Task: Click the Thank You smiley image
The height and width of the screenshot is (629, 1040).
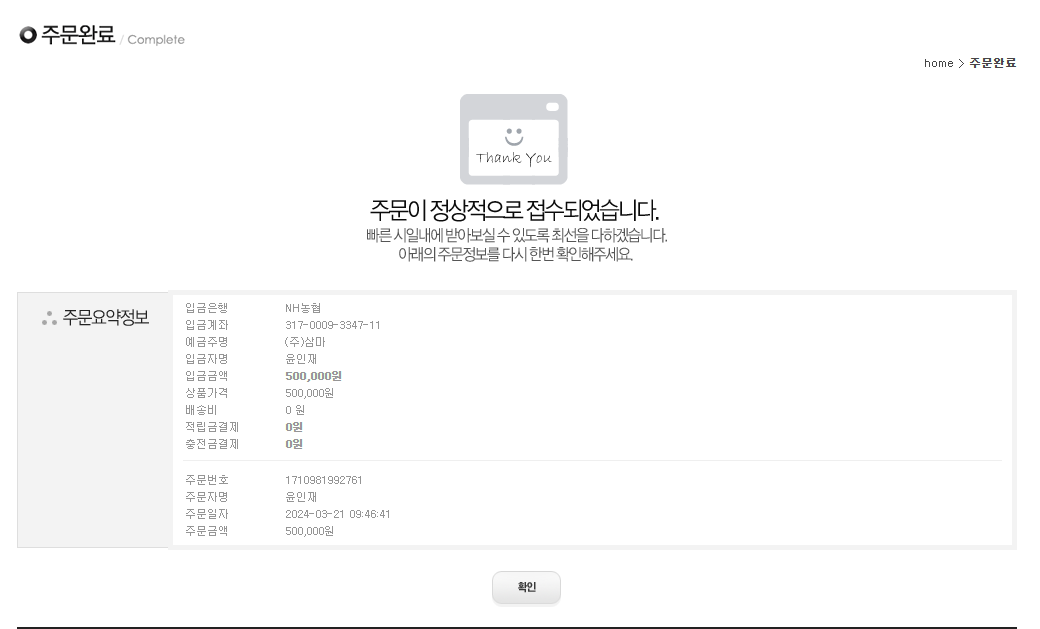Action: [x=513, y=139]
